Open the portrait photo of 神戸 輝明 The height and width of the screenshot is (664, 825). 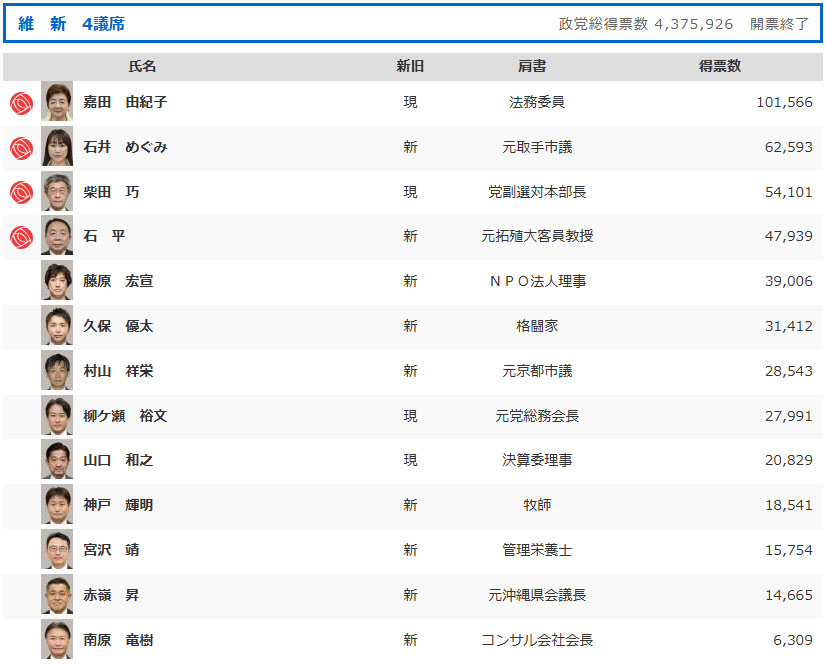(57, 505)
